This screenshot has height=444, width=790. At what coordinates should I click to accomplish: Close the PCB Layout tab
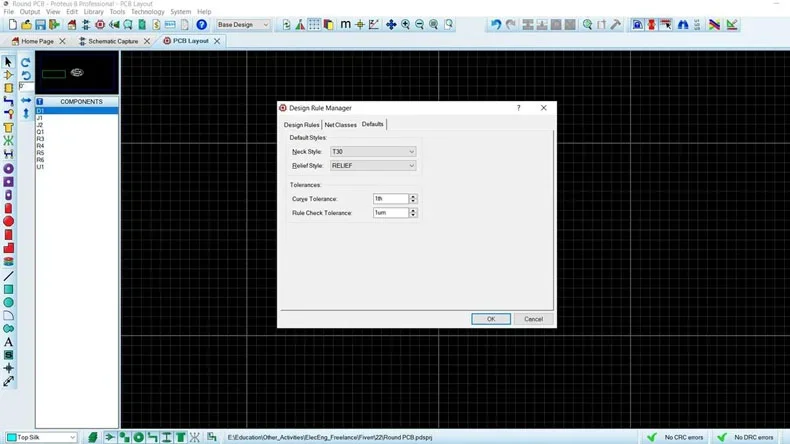[217, 41]
